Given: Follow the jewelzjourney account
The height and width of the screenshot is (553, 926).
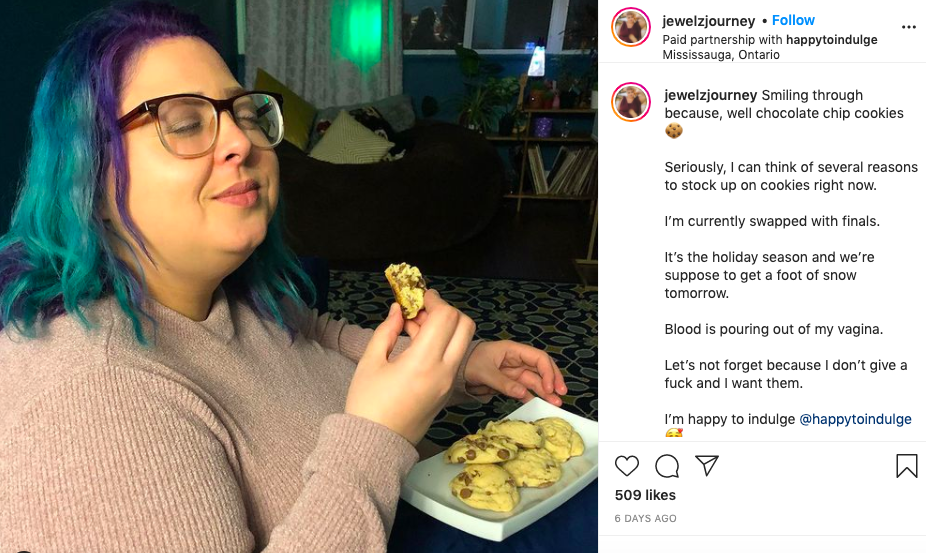Looking at the screenshot, I should click(x=793, y=20).
